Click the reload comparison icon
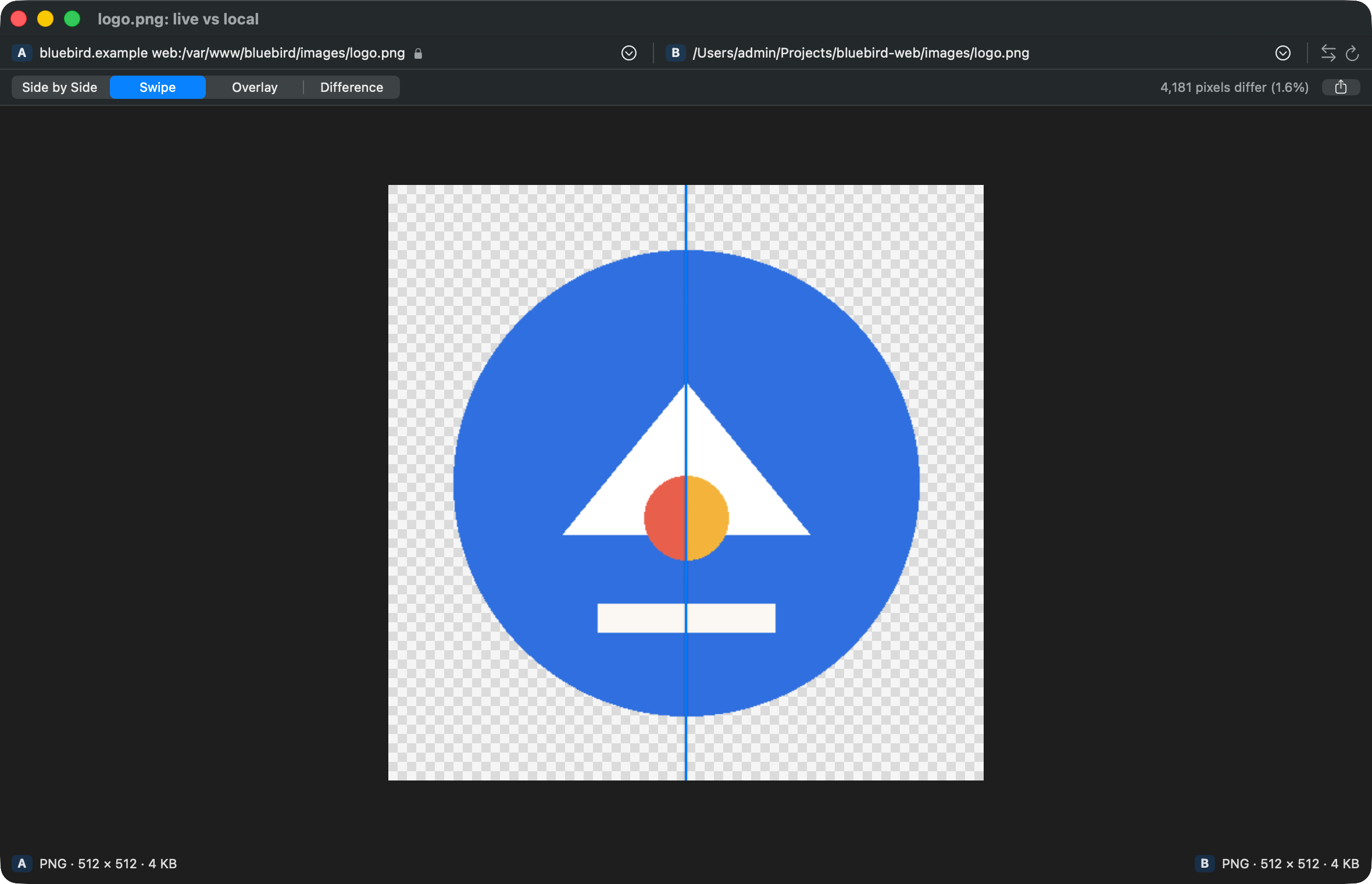Image resolution: width=1372 pixels, height=884 pixels. (1352, 53)
